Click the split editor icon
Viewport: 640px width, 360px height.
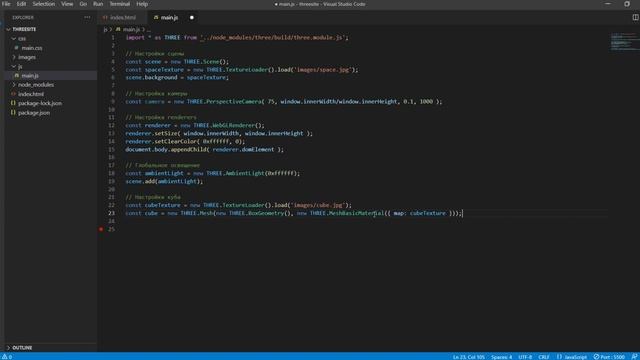click(x=635, y=17)
